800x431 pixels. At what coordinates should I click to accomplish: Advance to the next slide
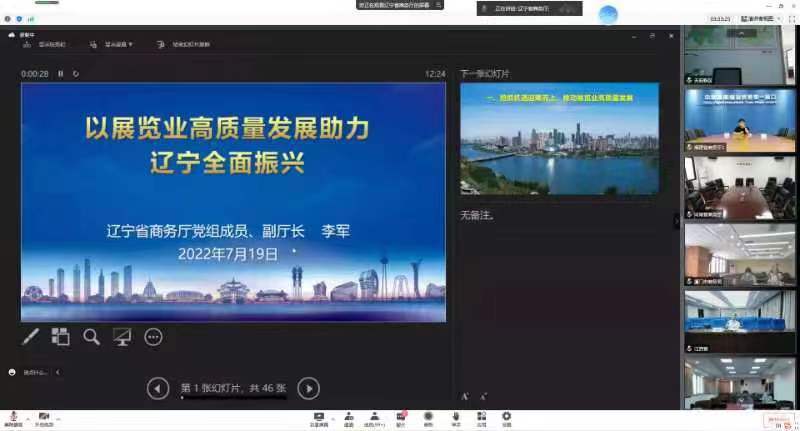[309, 389]
